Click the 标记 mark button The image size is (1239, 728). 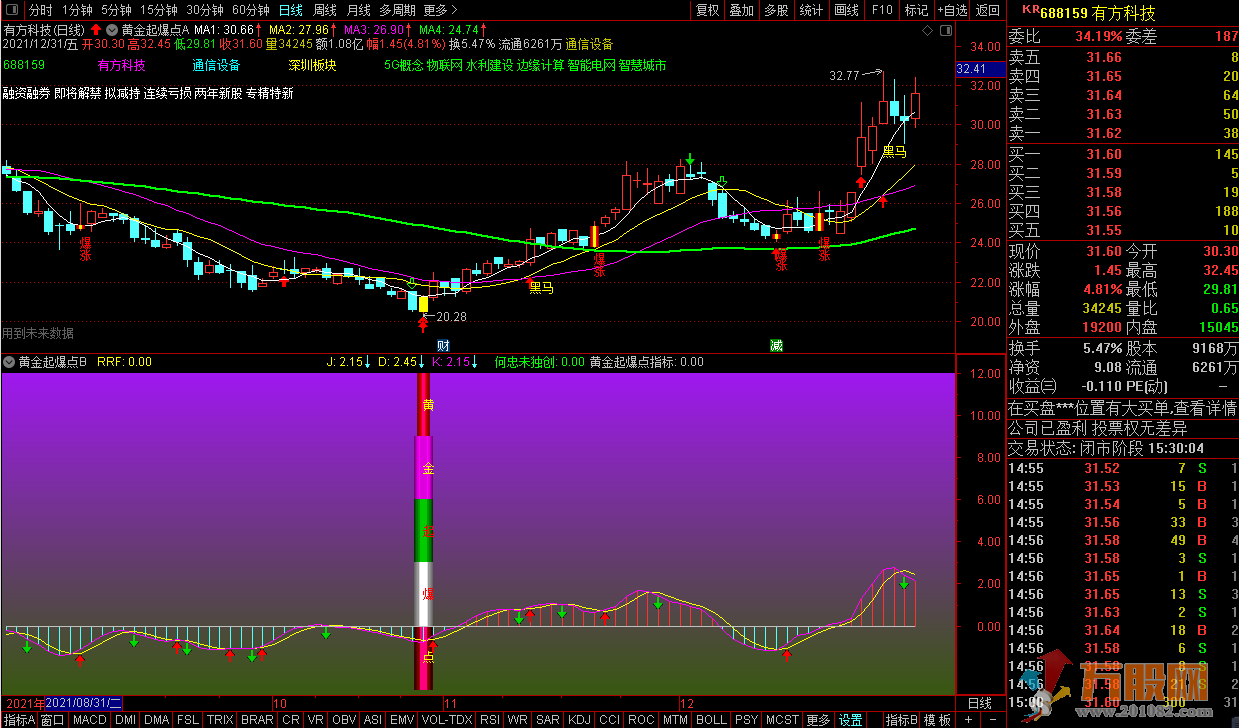[916, 10]
